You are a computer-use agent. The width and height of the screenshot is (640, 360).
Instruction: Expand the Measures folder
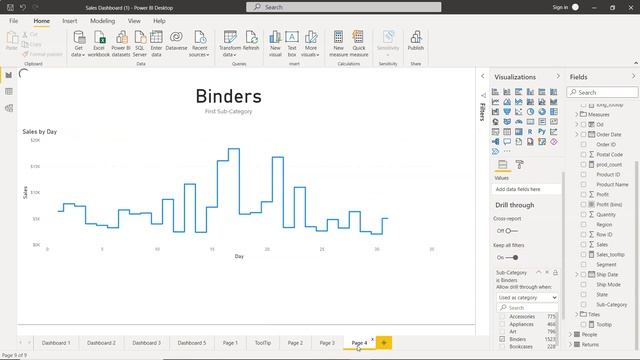coord(577,115)
